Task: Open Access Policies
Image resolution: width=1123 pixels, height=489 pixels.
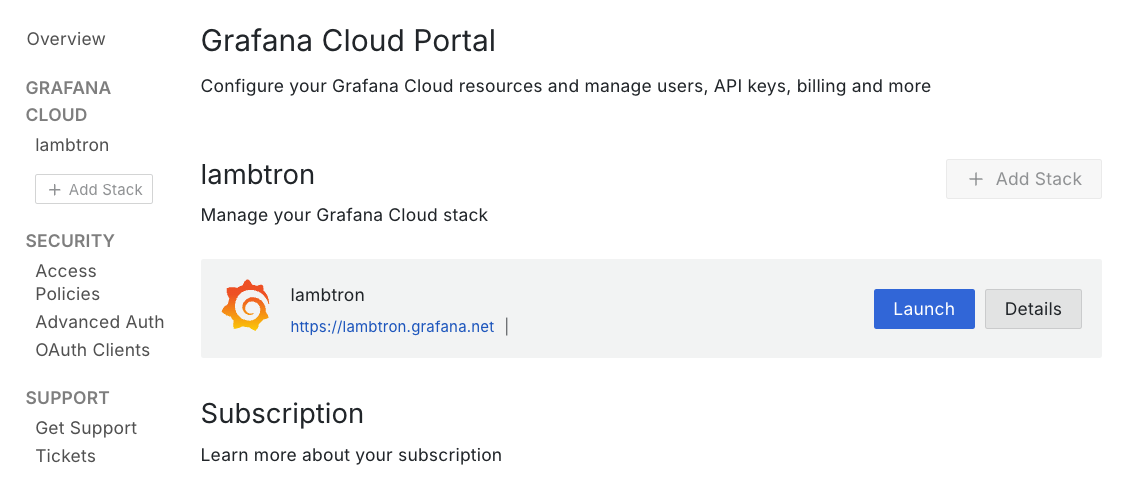Action: (x=67, y=282)
